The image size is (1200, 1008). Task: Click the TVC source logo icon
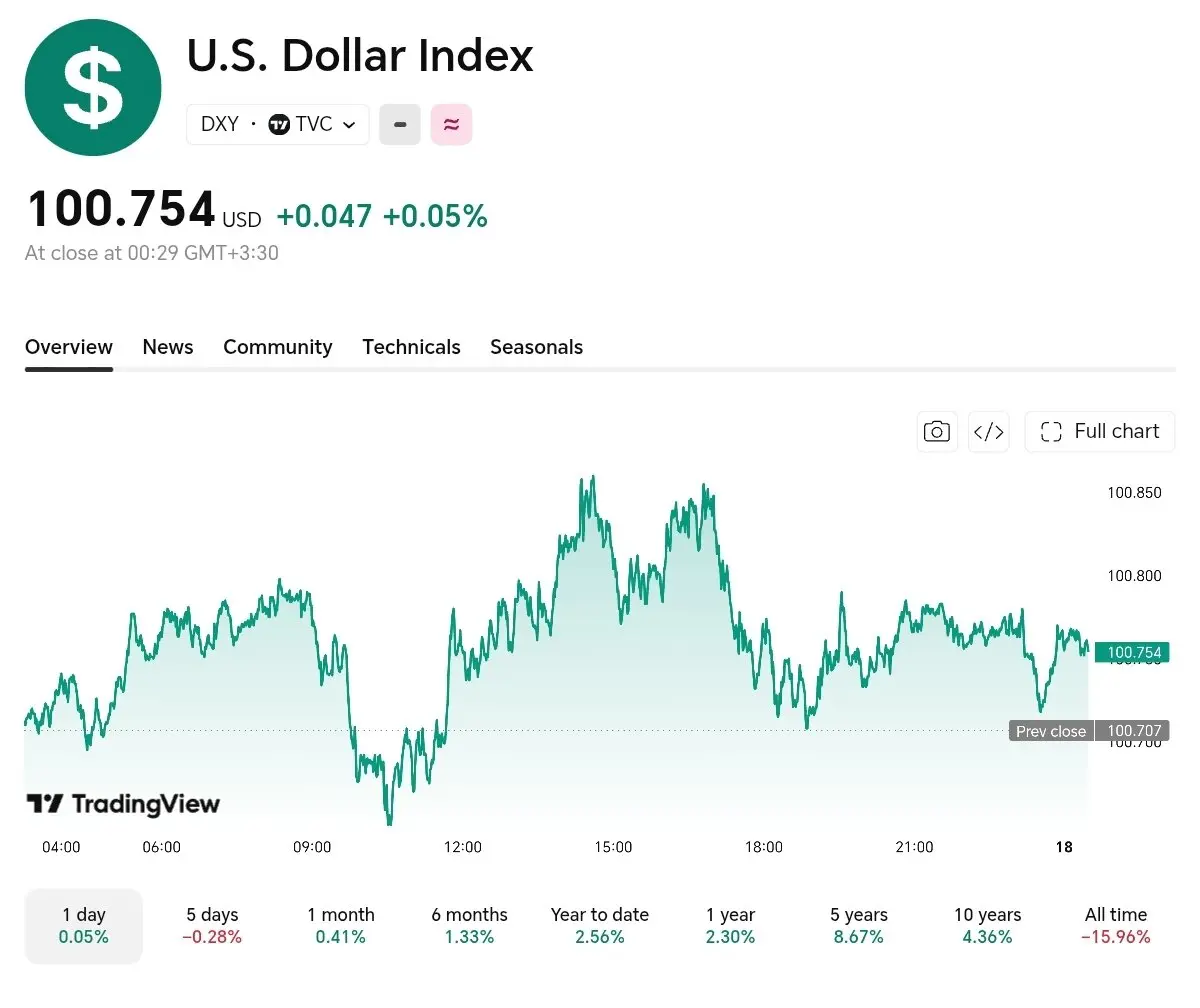[x=279, y=125]
